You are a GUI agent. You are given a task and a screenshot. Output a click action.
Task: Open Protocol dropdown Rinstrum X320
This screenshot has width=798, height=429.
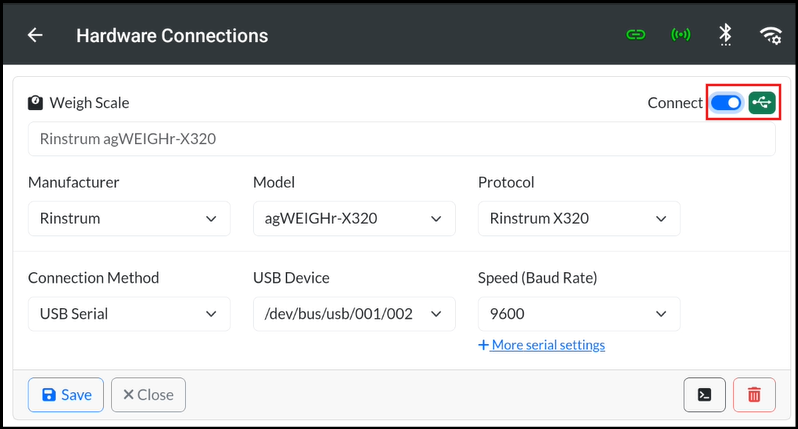pyautogui.click(x=579, y=218)
